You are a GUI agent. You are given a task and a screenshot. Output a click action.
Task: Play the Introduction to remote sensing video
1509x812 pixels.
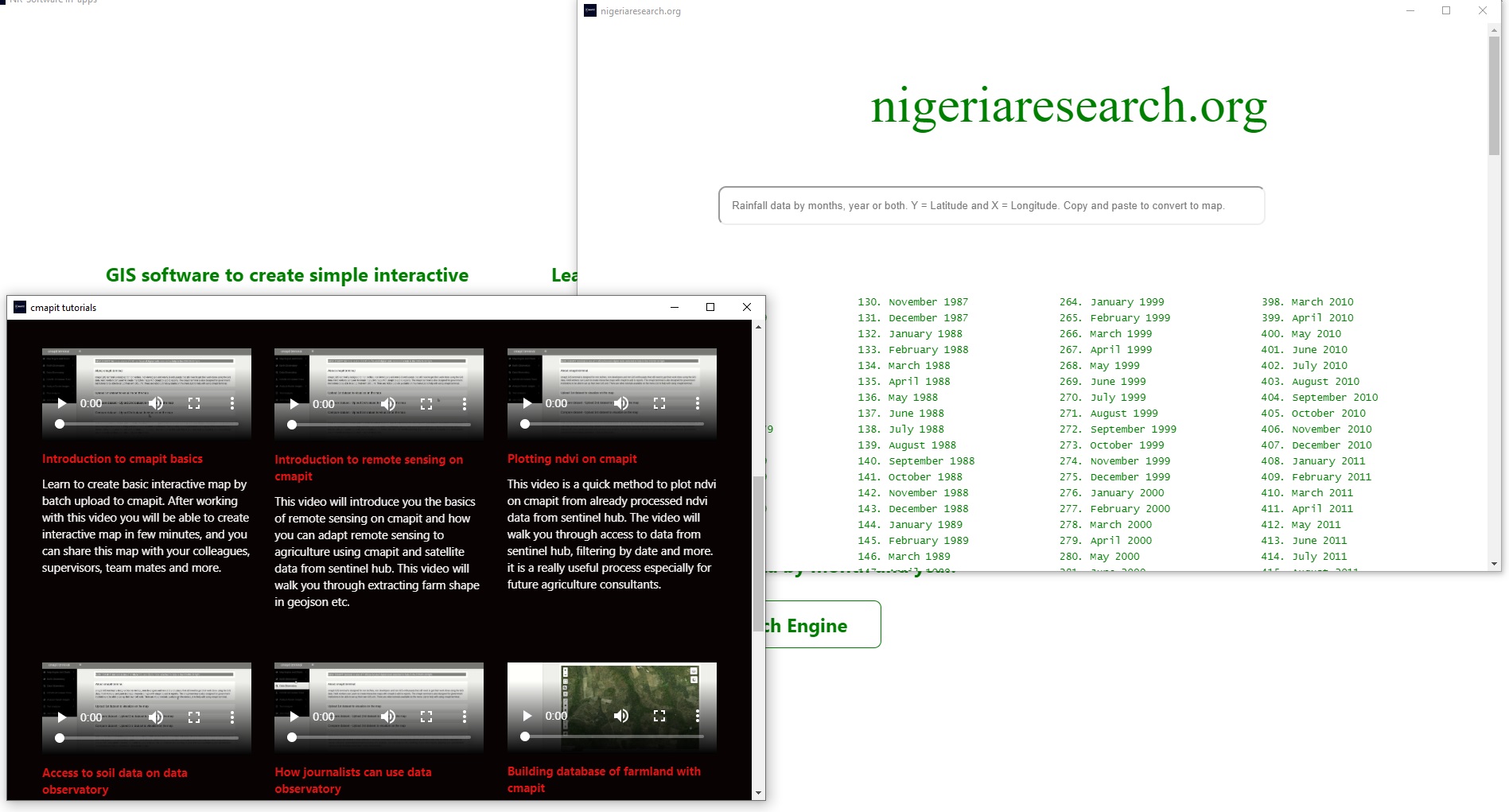[x=294, y=404]
